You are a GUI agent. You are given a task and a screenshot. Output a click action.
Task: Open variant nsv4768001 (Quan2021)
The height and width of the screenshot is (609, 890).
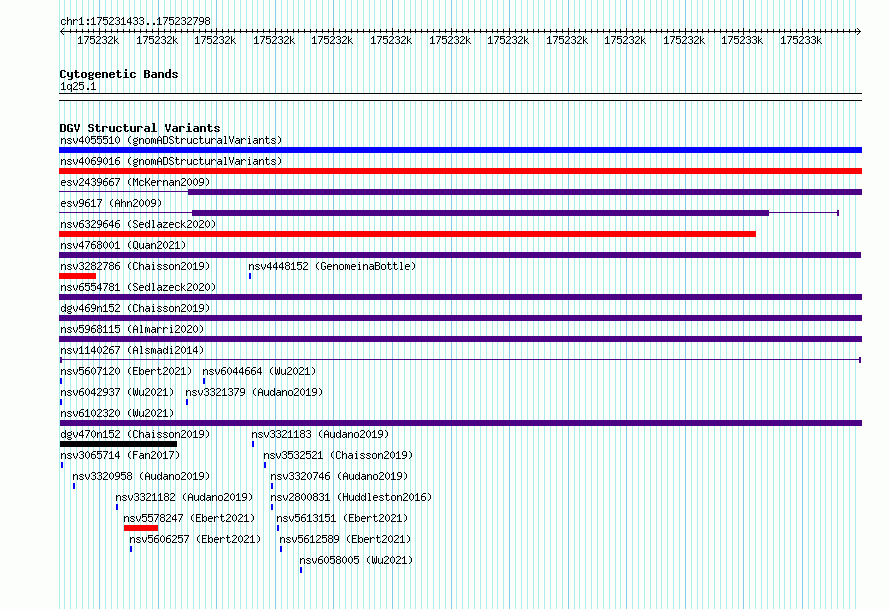pyautogui.click(x=123, y=245)
